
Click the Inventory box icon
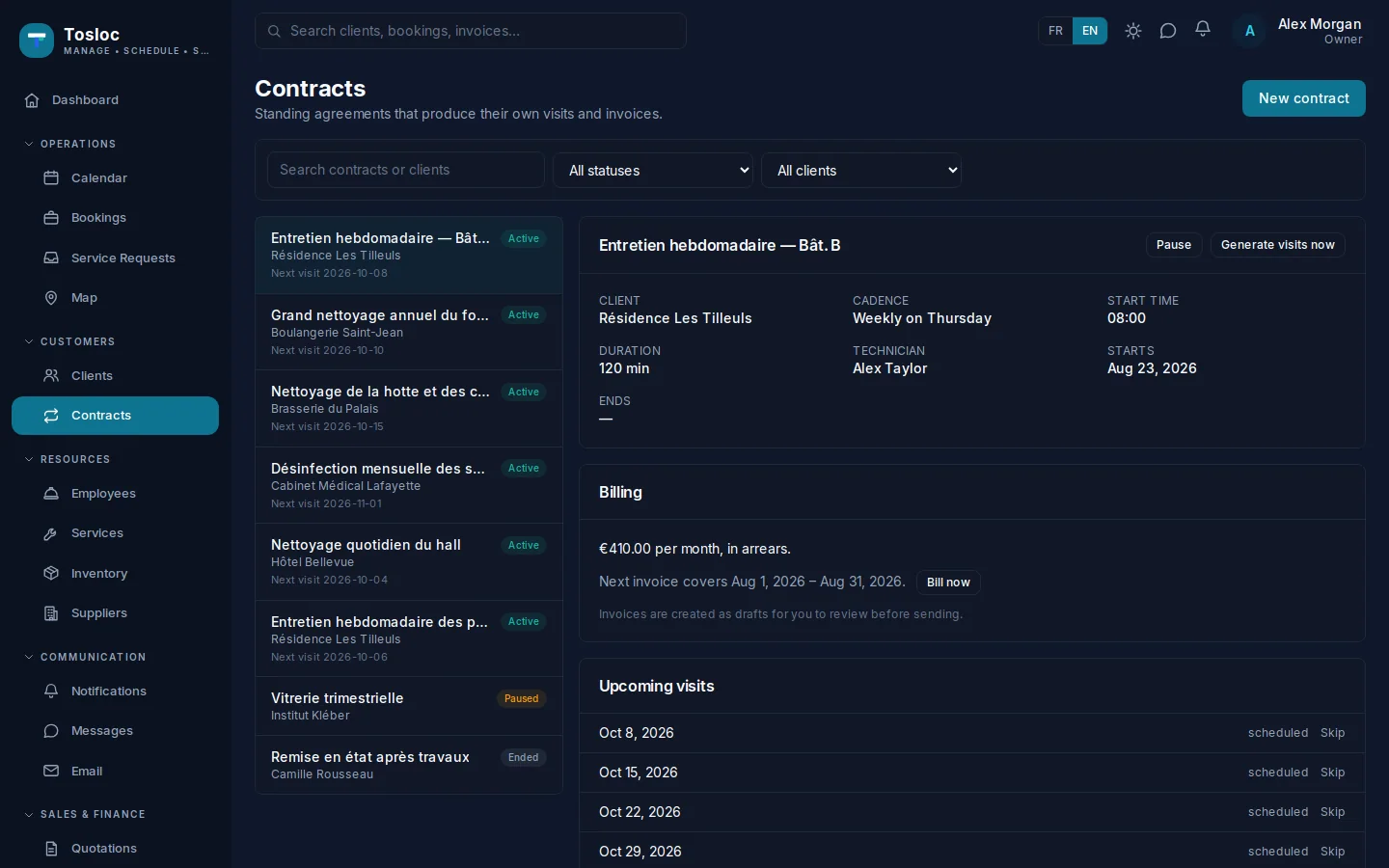click(51, 574)
